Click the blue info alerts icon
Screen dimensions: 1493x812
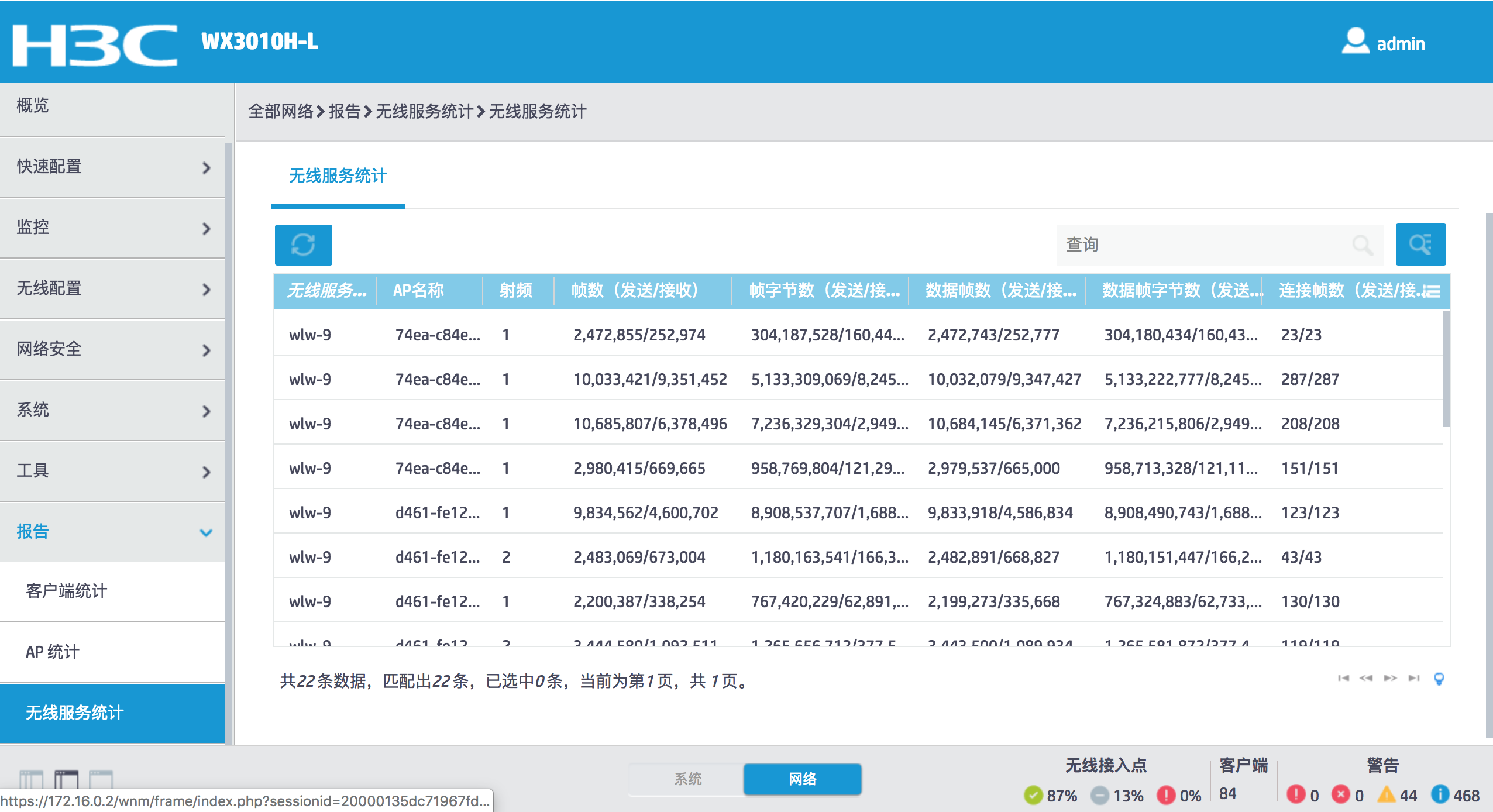(x=1440, y=794)
